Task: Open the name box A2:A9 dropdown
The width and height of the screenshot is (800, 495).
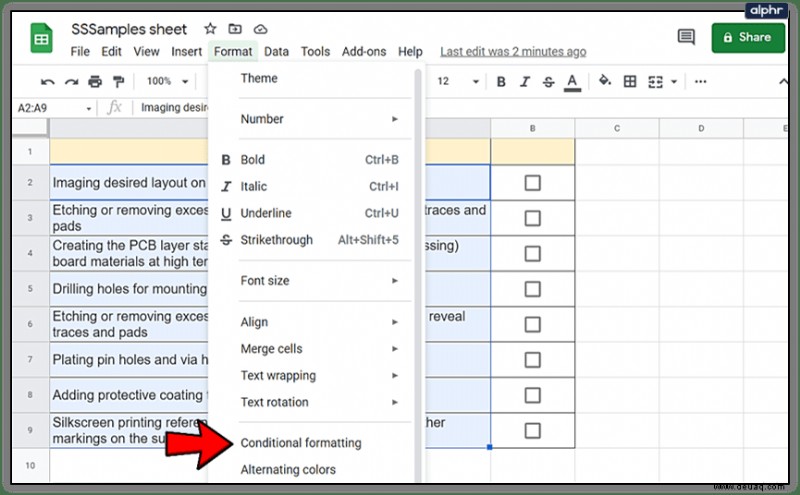Action: [x=88, y=108]
